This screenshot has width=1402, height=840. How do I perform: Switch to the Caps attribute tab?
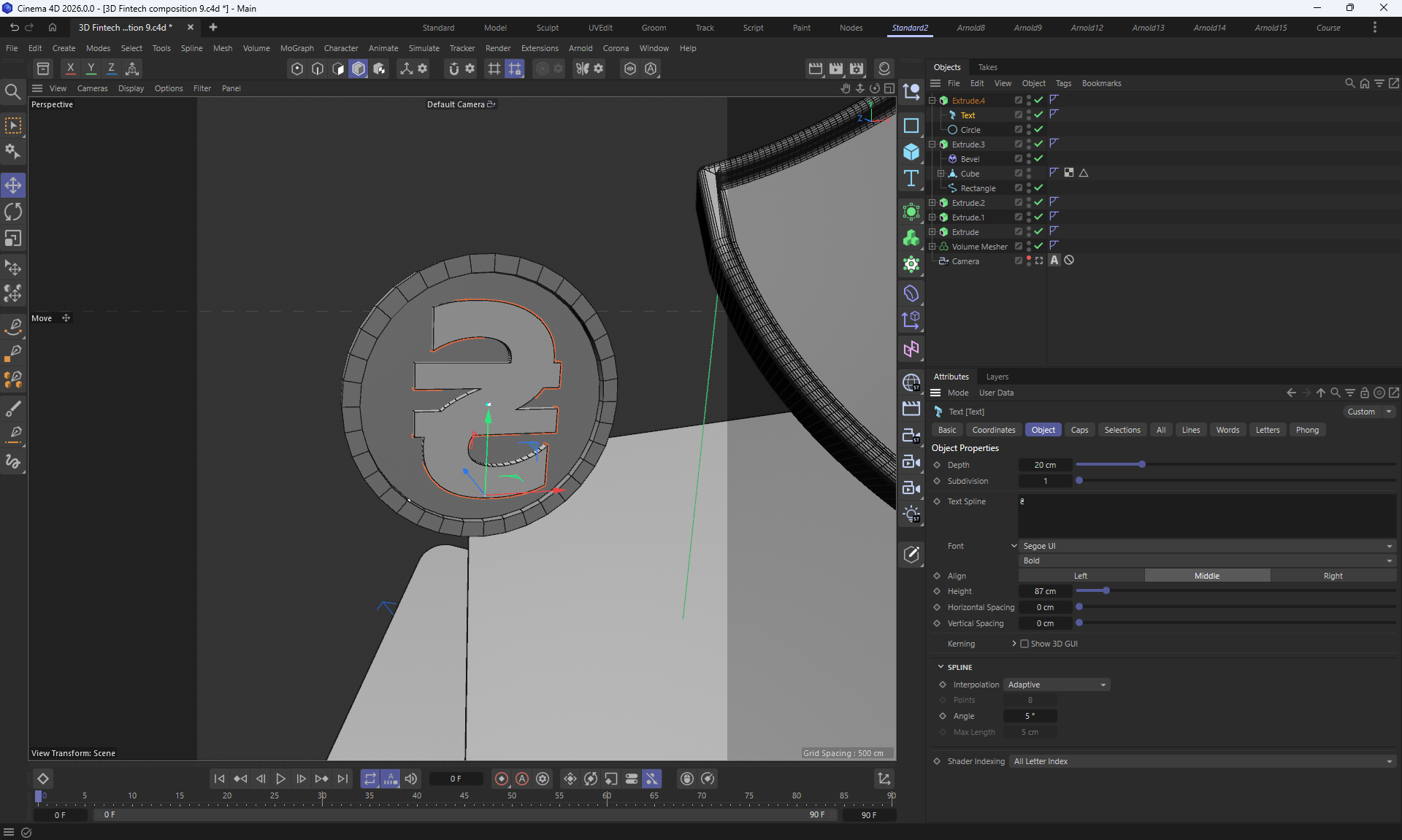click(x=1079, y=430)
